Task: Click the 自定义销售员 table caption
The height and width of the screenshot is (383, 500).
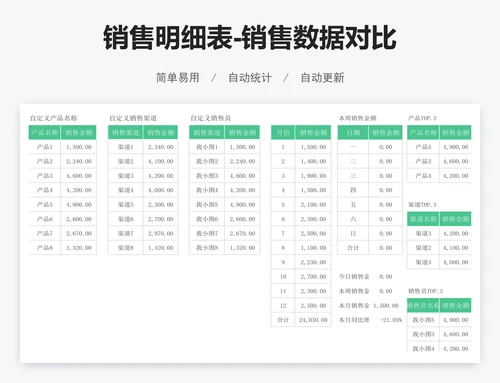Action: (211, 118)
